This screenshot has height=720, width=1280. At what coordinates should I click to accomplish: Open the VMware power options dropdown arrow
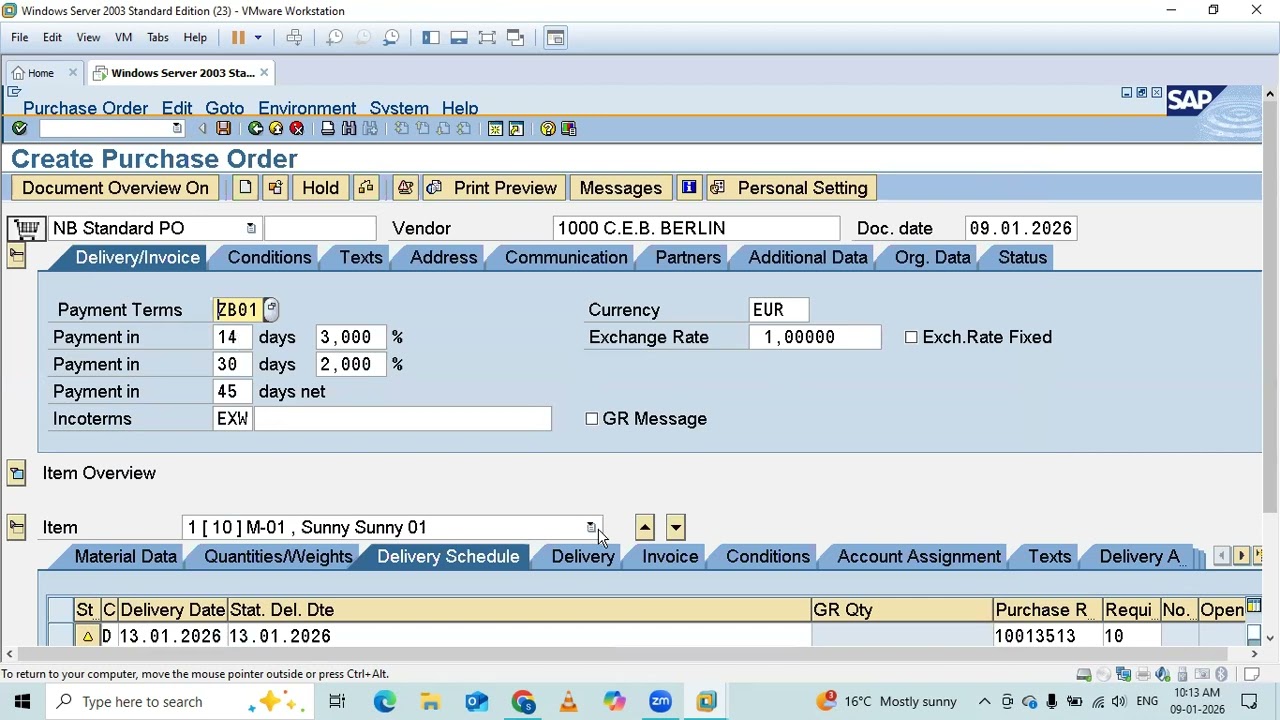click(x=257, y=38)
